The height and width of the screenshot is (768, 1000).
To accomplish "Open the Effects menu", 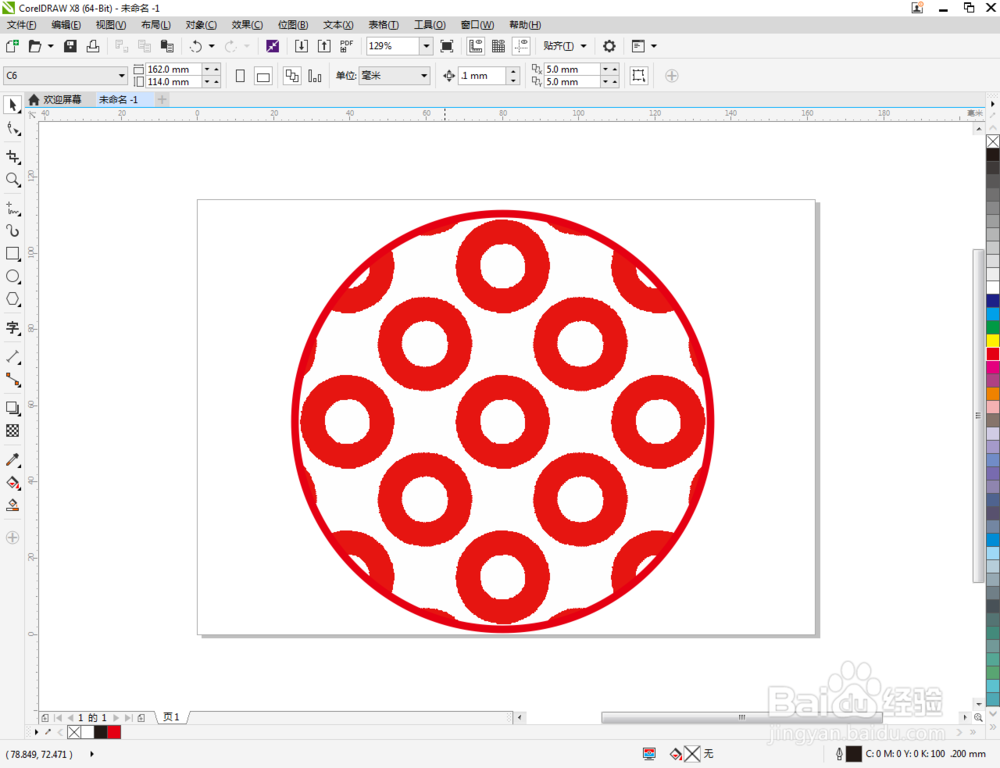I will tap(247, 25).
